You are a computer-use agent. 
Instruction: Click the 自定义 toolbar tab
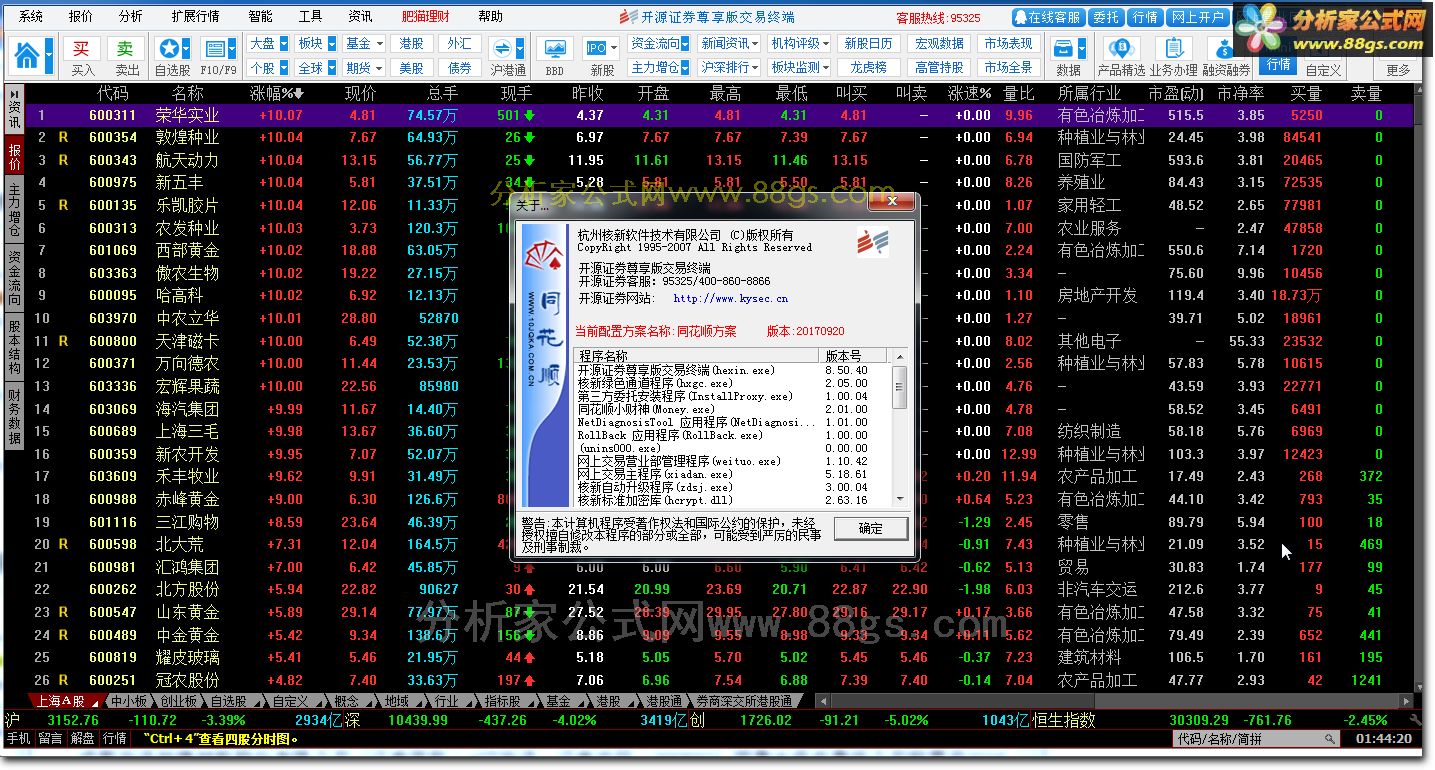coord(1323,70)
